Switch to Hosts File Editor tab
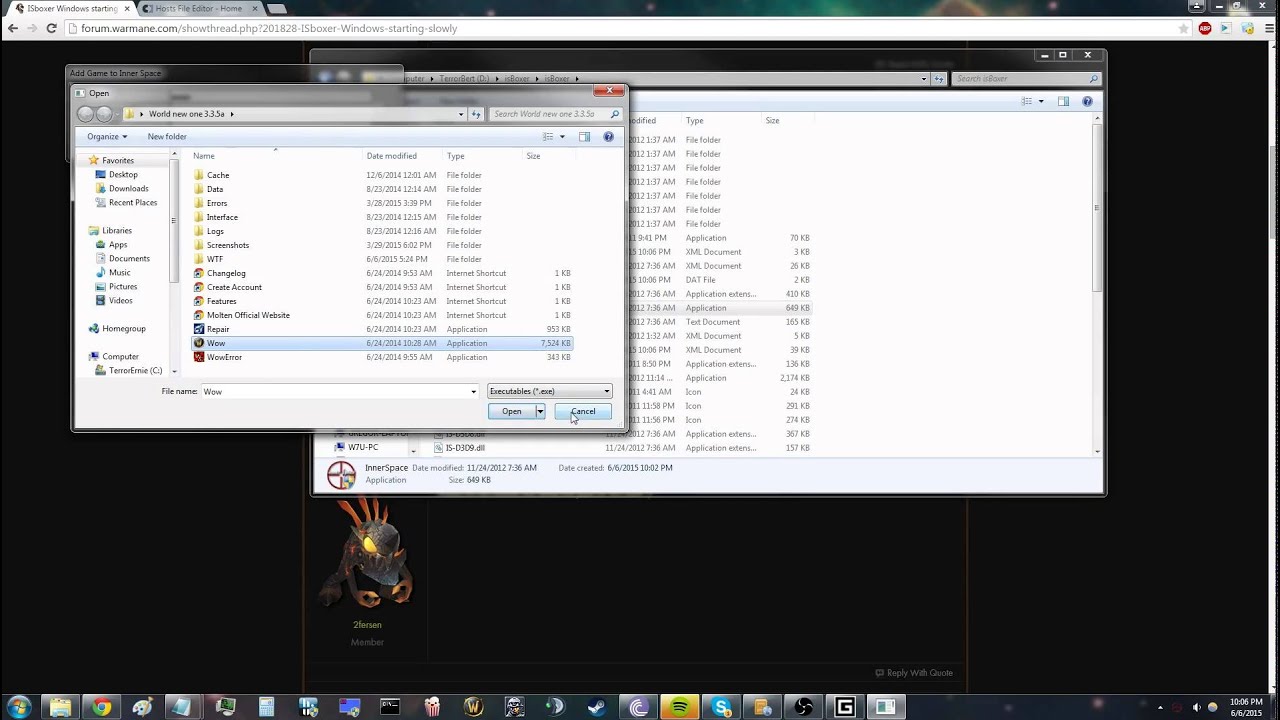 [198, 8]
